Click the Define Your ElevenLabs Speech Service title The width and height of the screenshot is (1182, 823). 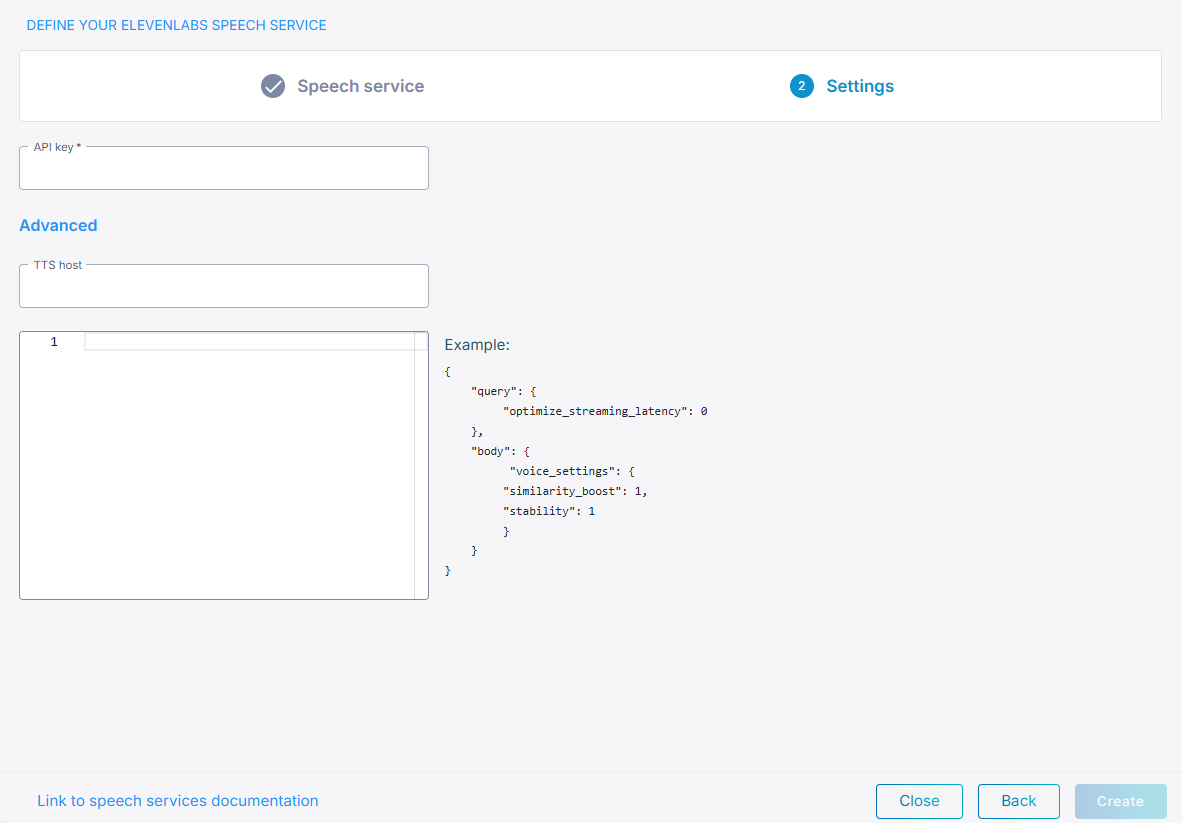pyautogui.click(x=176, y=25)
